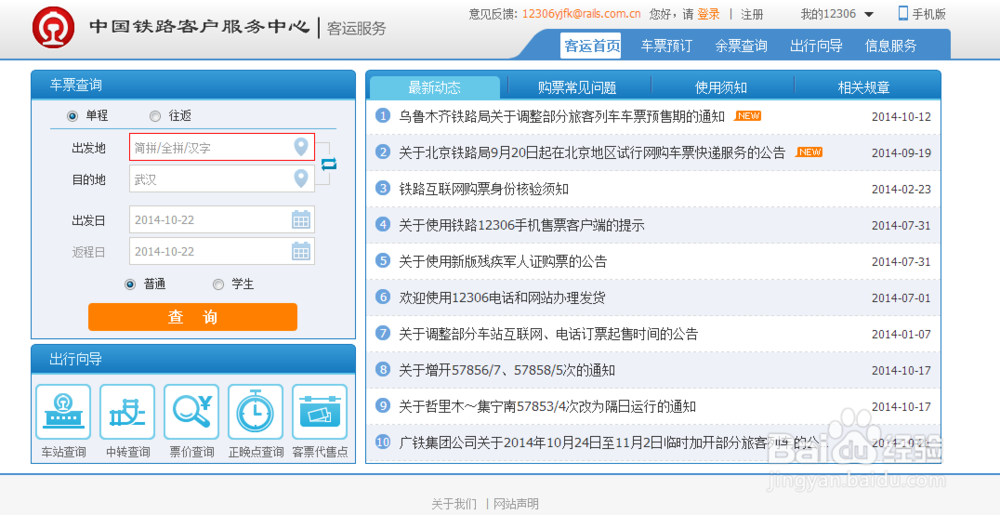This screenshot has height=515, width=1000.
Task: Click the orange 查询 search button
Action: click(x=193, y=317)
